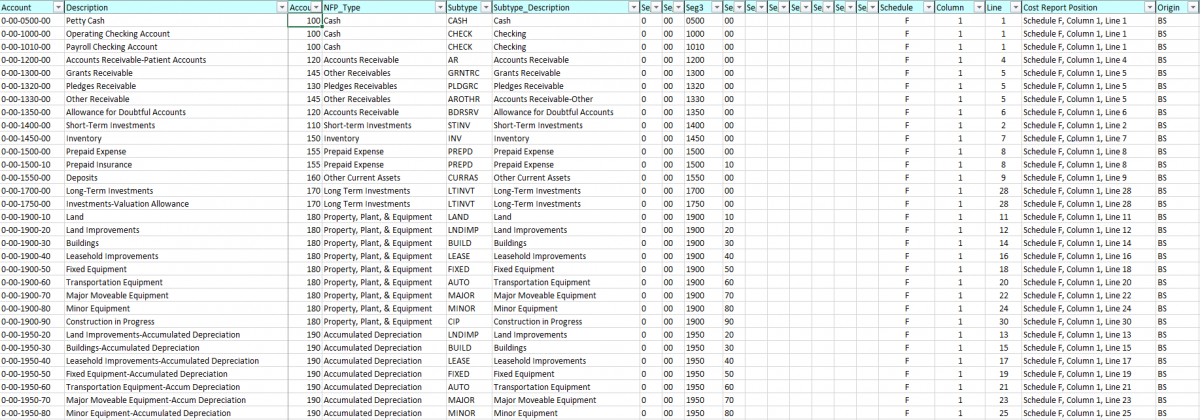Select the 'Other Current Assets' subtype description cell
1200x420 pixels.
click(565, 177)
